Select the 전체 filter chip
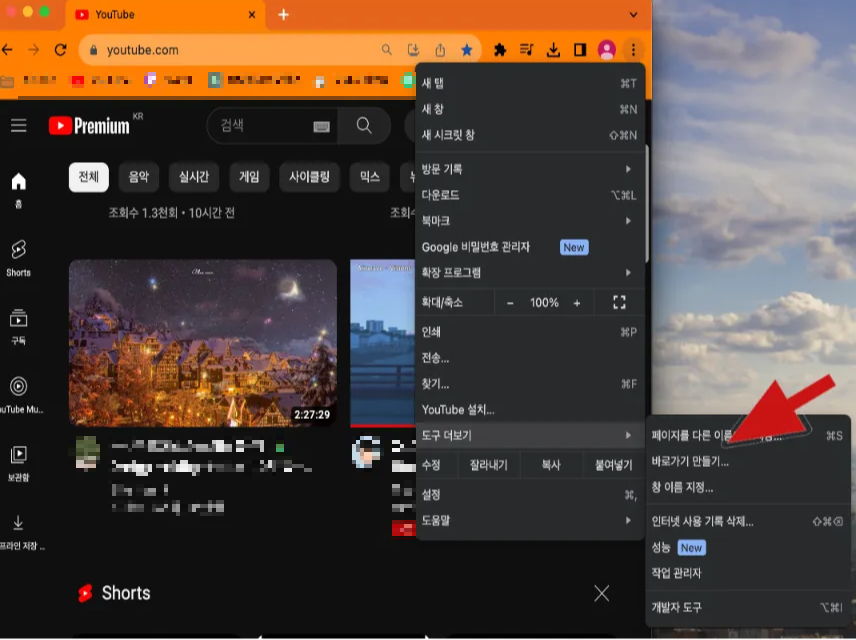The width and height of the screenshot is (856, 640). click(88, 177)
